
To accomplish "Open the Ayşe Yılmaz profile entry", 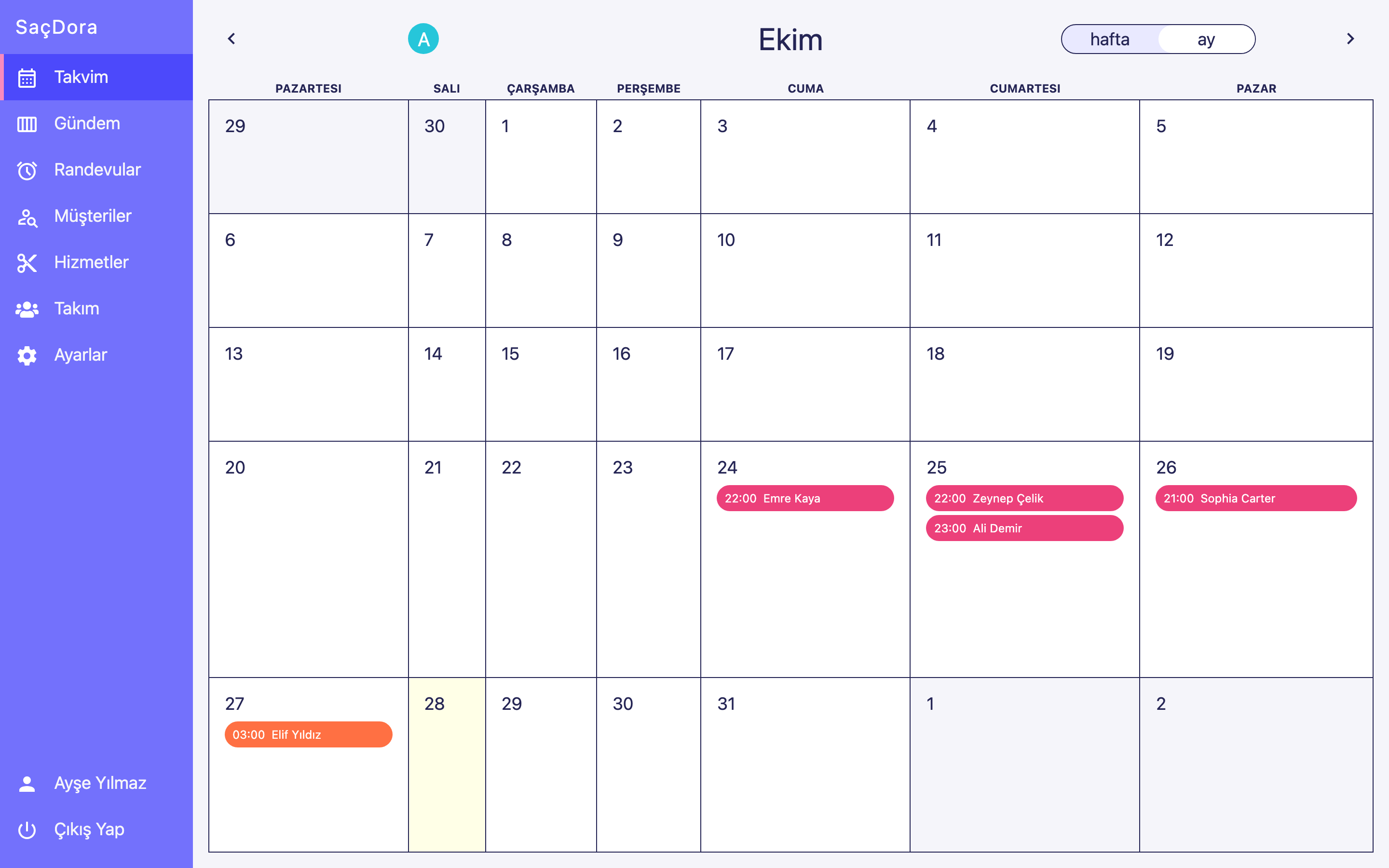I will [x=99, y=784].
